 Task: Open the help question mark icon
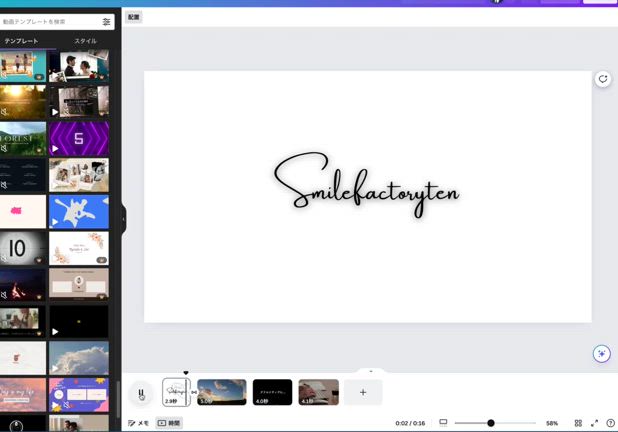tap(611, 423)
